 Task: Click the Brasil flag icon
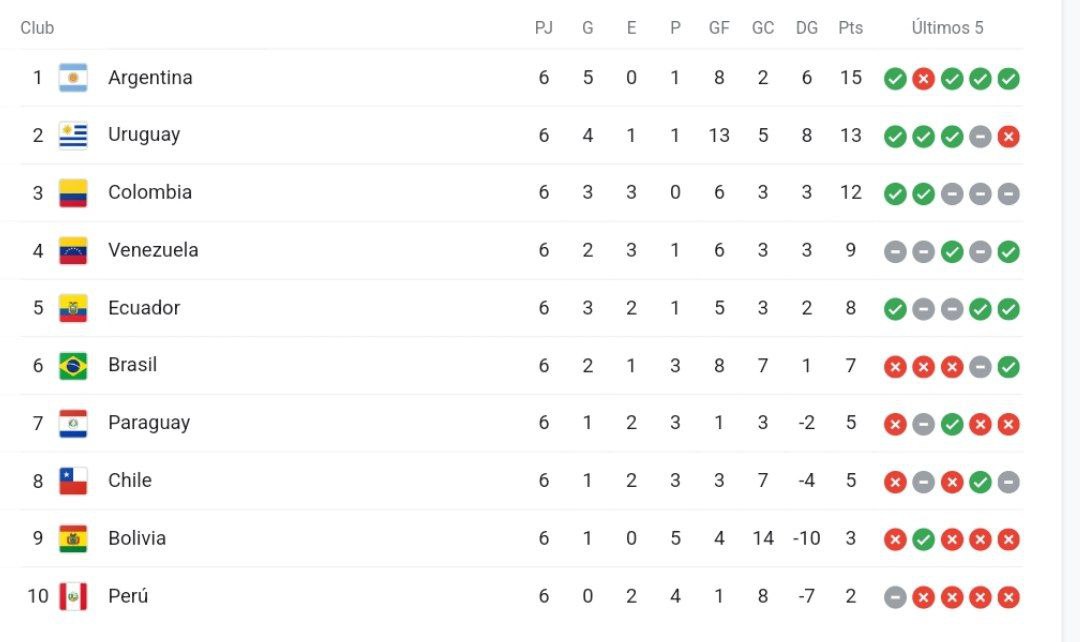tap(73, 366)
